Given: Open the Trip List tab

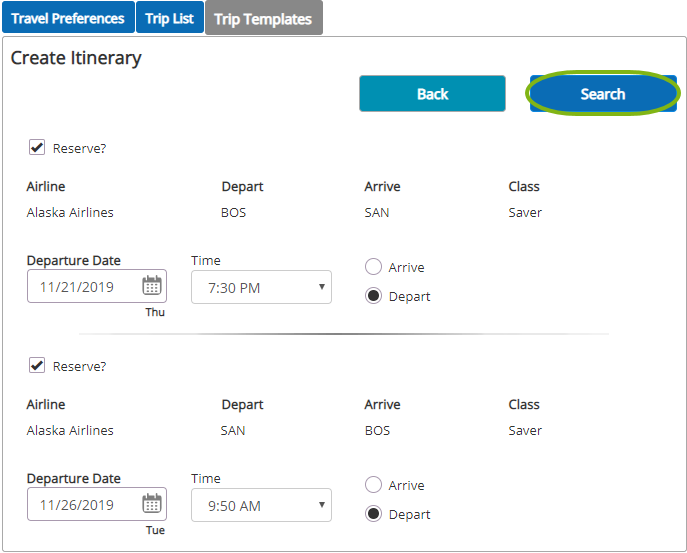Looking at the screenshot, I should (170, 18).
